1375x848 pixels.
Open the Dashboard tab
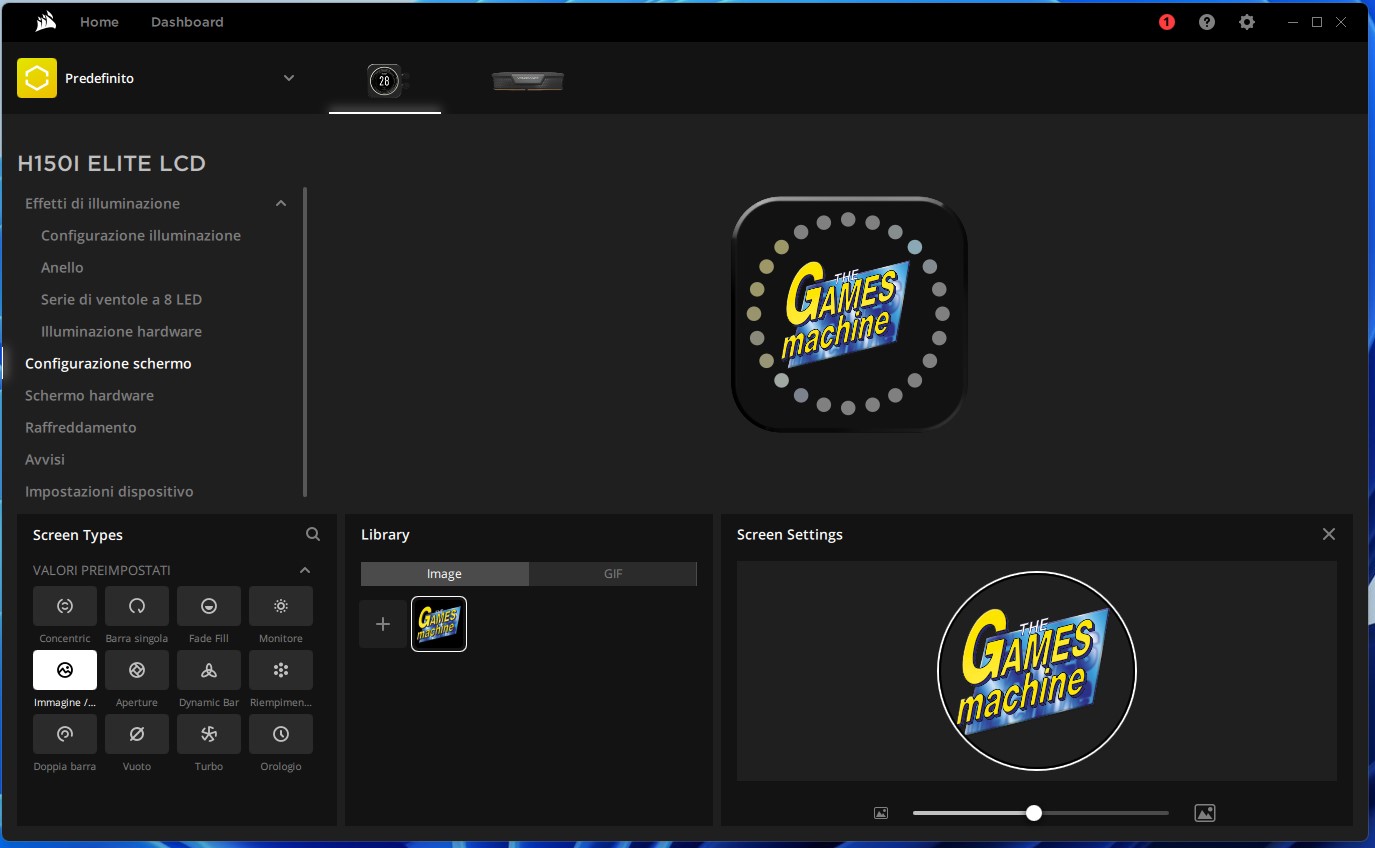point(187,22)
